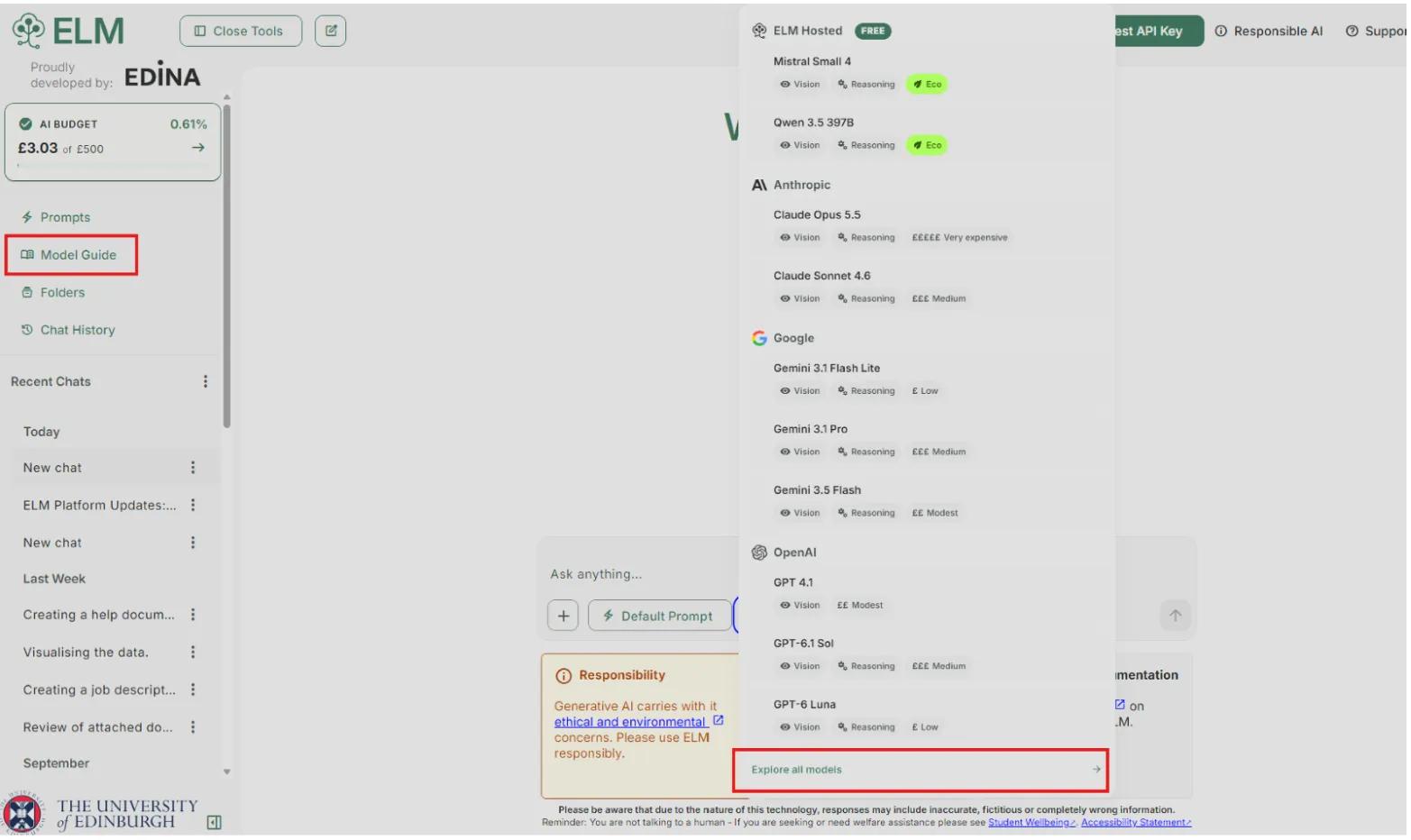Click Very expensive cost tag on Claude Opus
This screenshot has height=840, width=1411.
pos(959,238)
